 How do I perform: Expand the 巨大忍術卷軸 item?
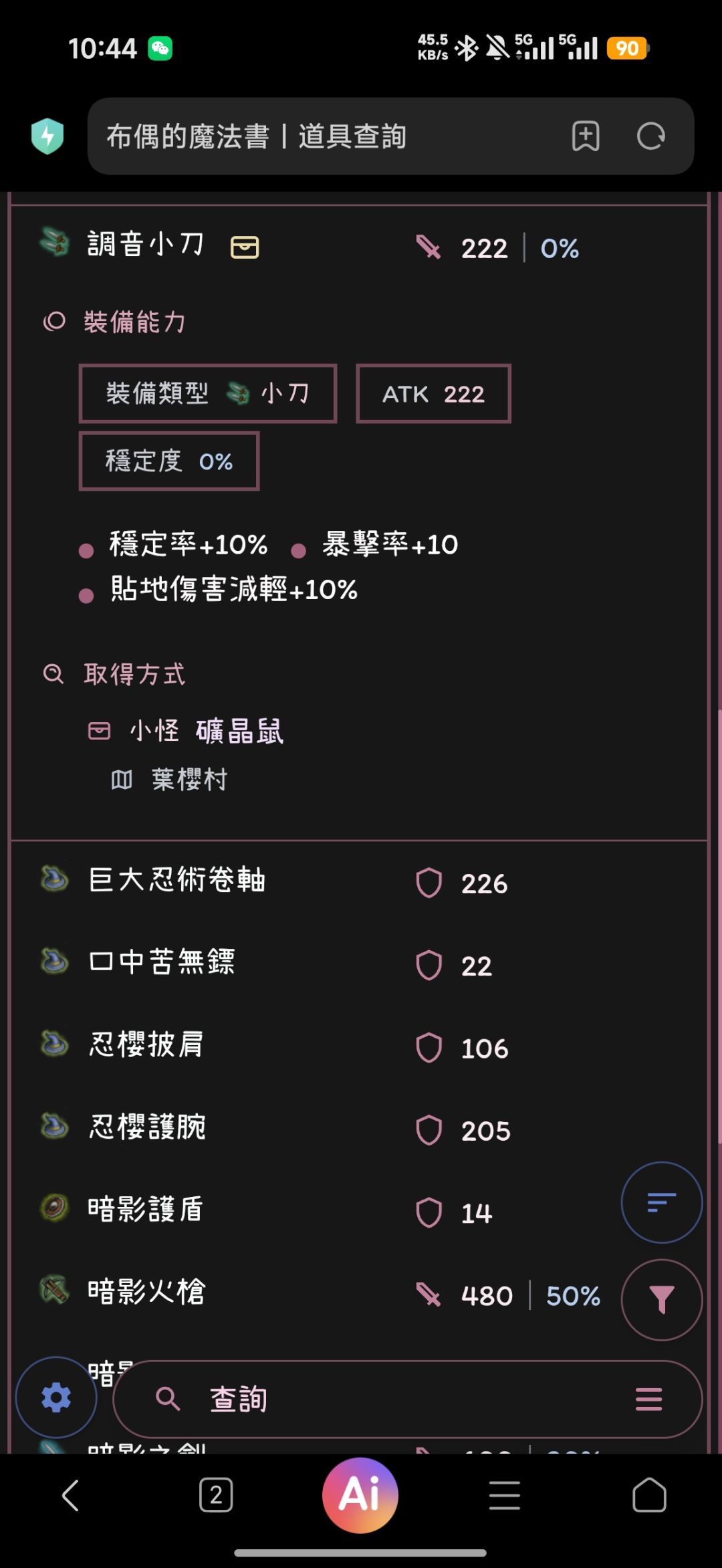[360, 882]
